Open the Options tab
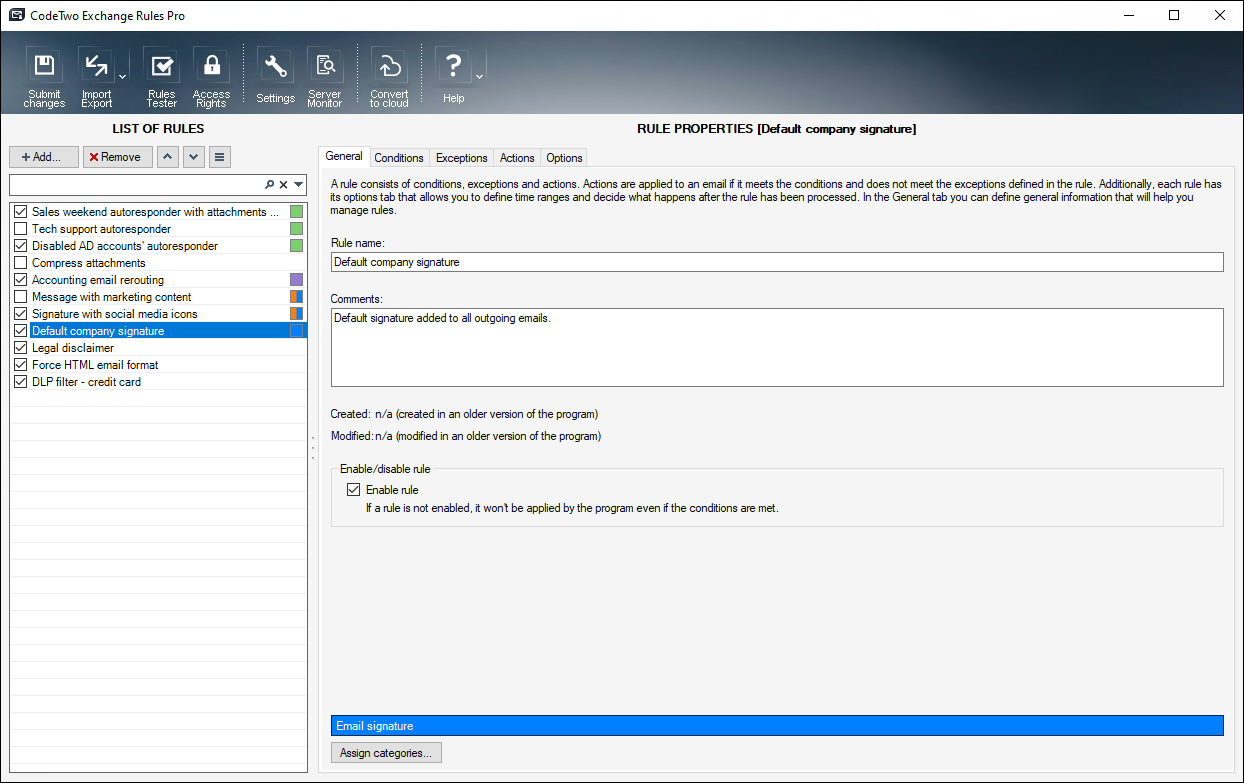The image size is (1244, 783). 564,158
